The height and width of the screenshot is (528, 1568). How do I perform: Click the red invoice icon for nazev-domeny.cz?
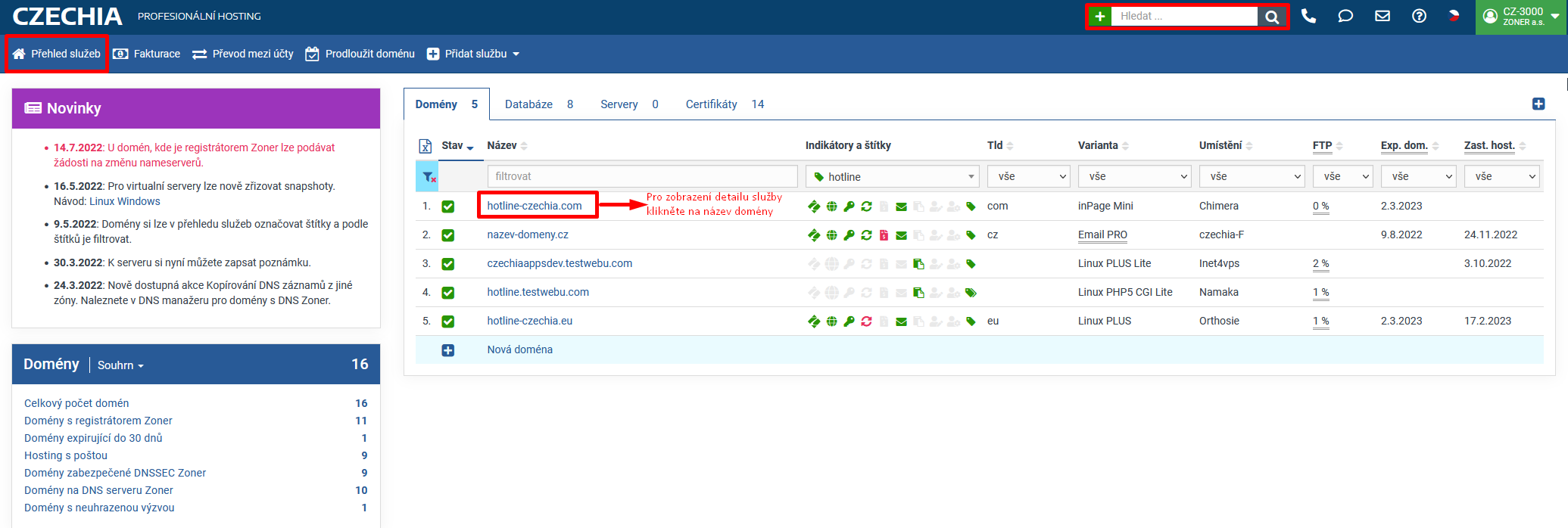point(884,235)
